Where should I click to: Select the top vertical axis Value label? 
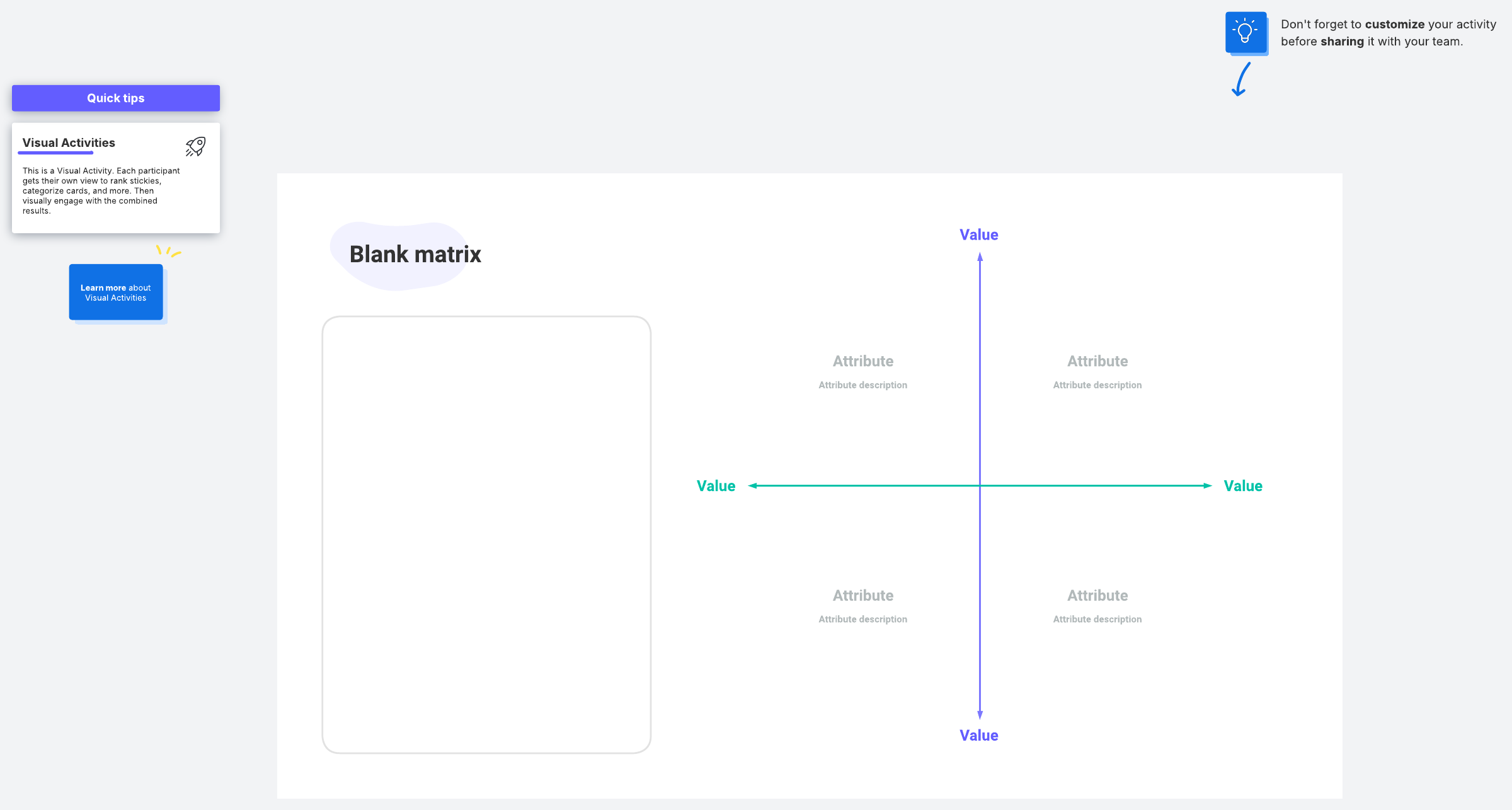(x=978, y=234)
